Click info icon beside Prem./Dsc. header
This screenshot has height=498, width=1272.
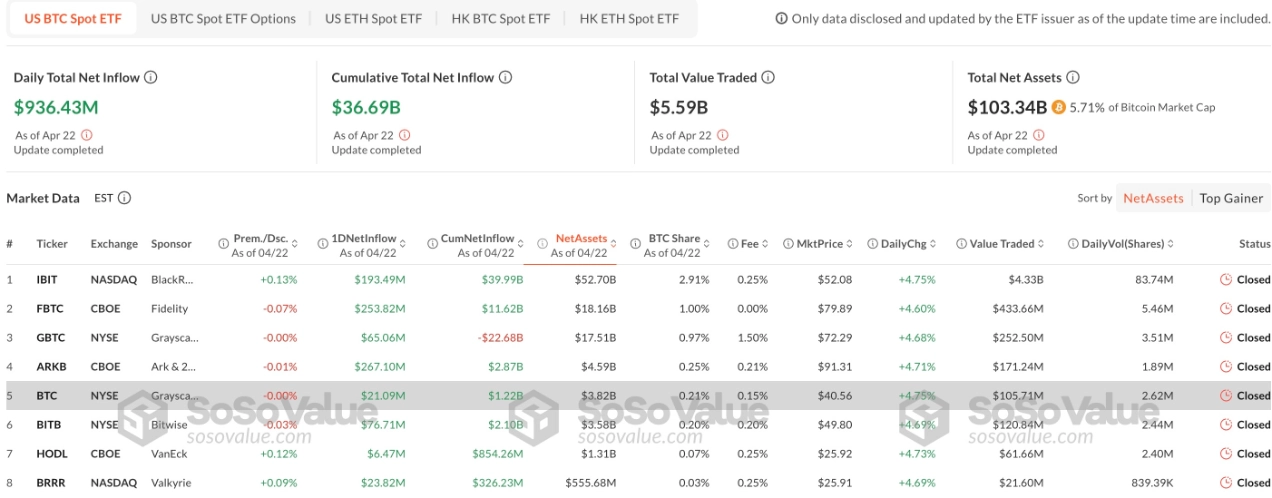(x=224, y=243)
